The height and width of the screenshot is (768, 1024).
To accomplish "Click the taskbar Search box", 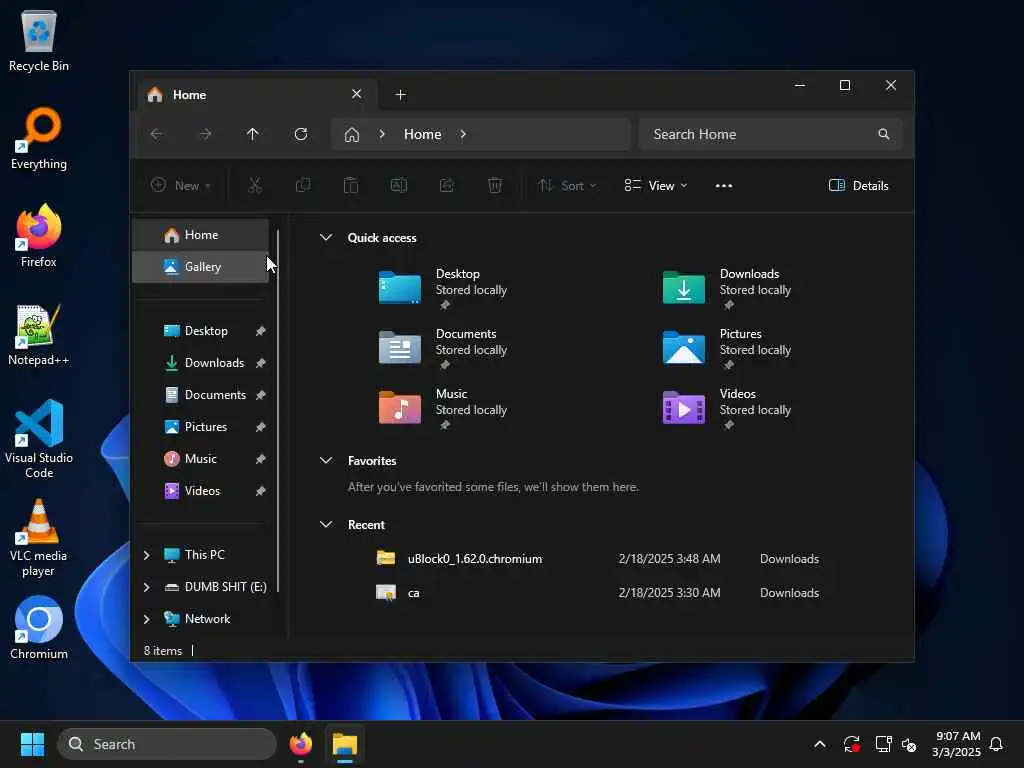I will [x=167, y=744].
